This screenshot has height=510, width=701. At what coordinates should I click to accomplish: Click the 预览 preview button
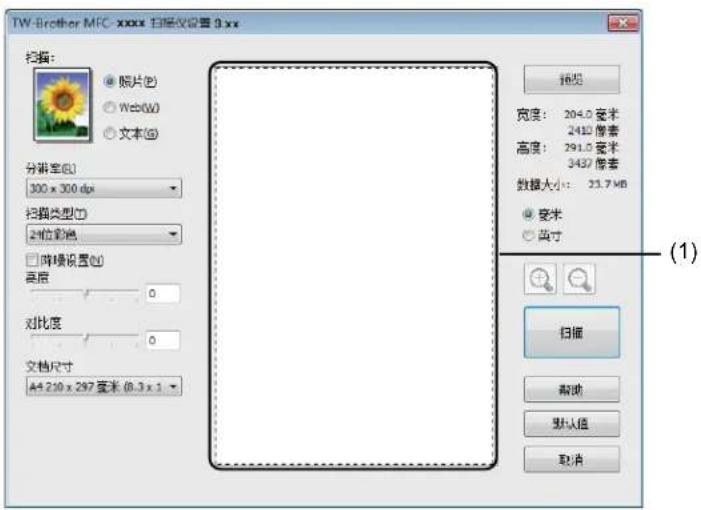(x=571, y=80)
